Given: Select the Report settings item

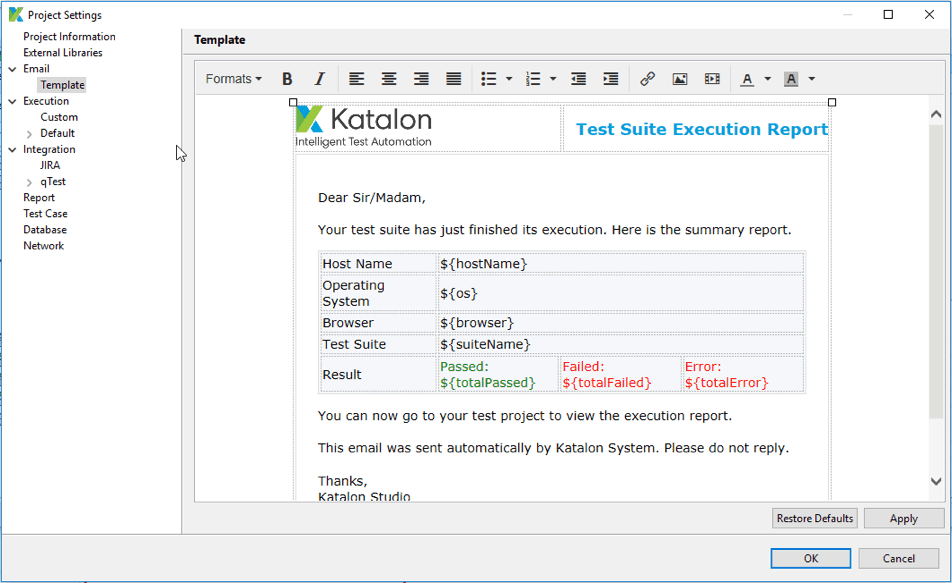Looking at the screenshot, I should (39, 197).
